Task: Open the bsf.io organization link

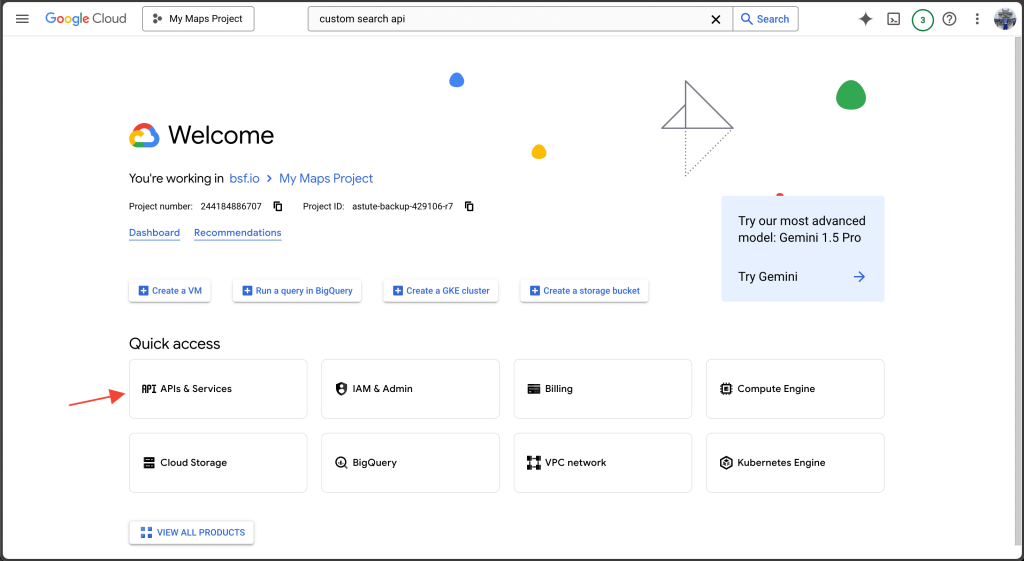Action: coord(244,179)
